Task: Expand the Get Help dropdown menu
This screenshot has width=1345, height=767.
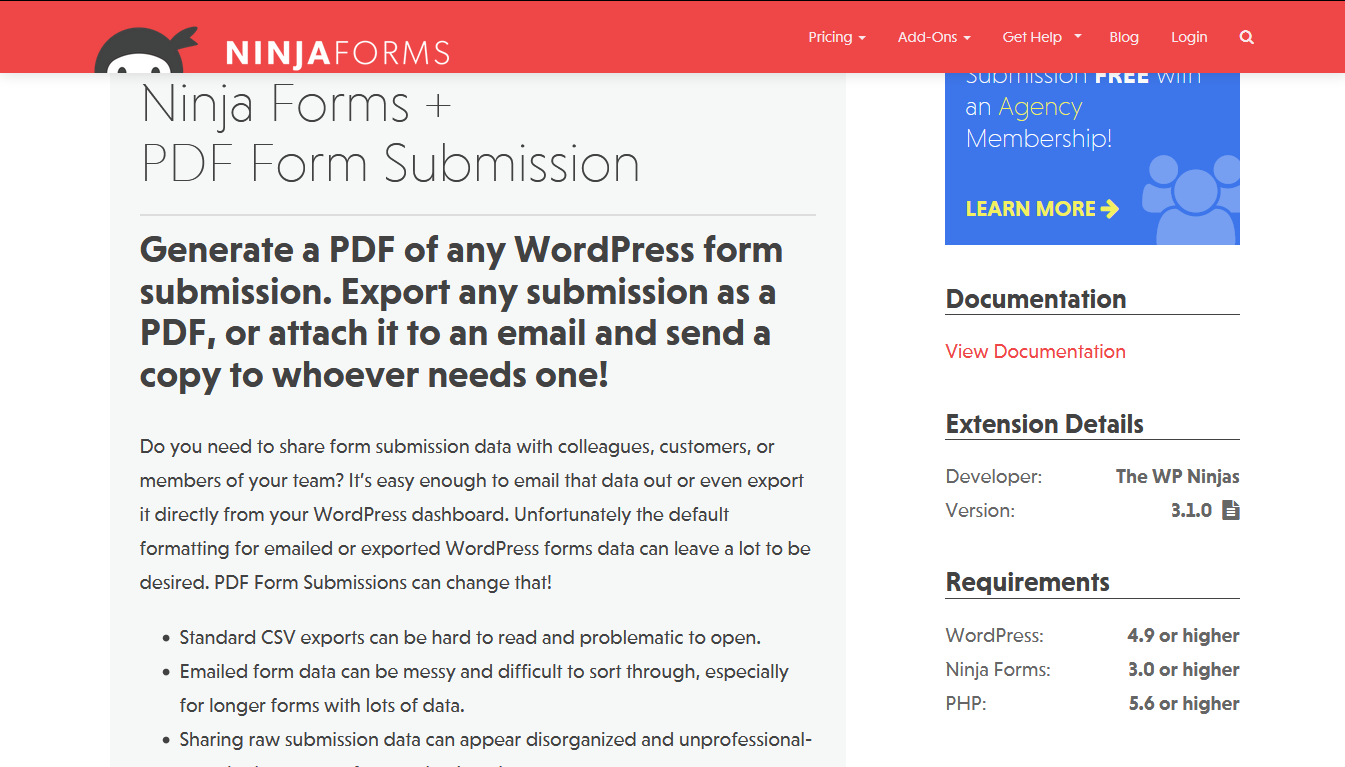Action: click(x=1042, y=37)
